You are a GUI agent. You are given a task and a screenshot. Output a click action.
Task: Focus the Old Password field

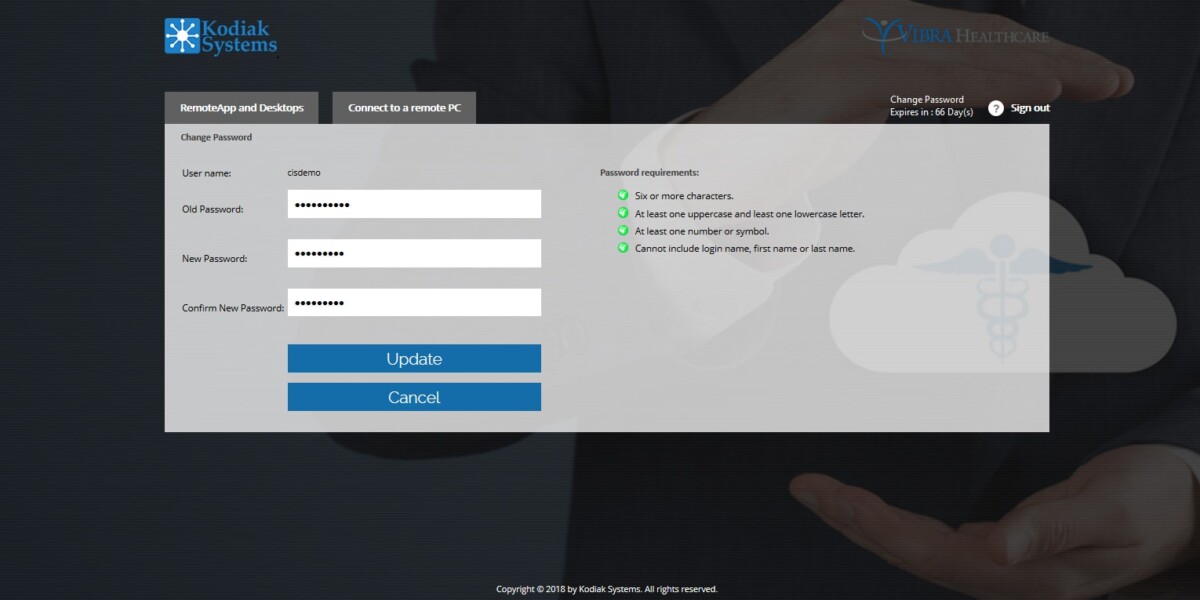(x=414, y=204)
